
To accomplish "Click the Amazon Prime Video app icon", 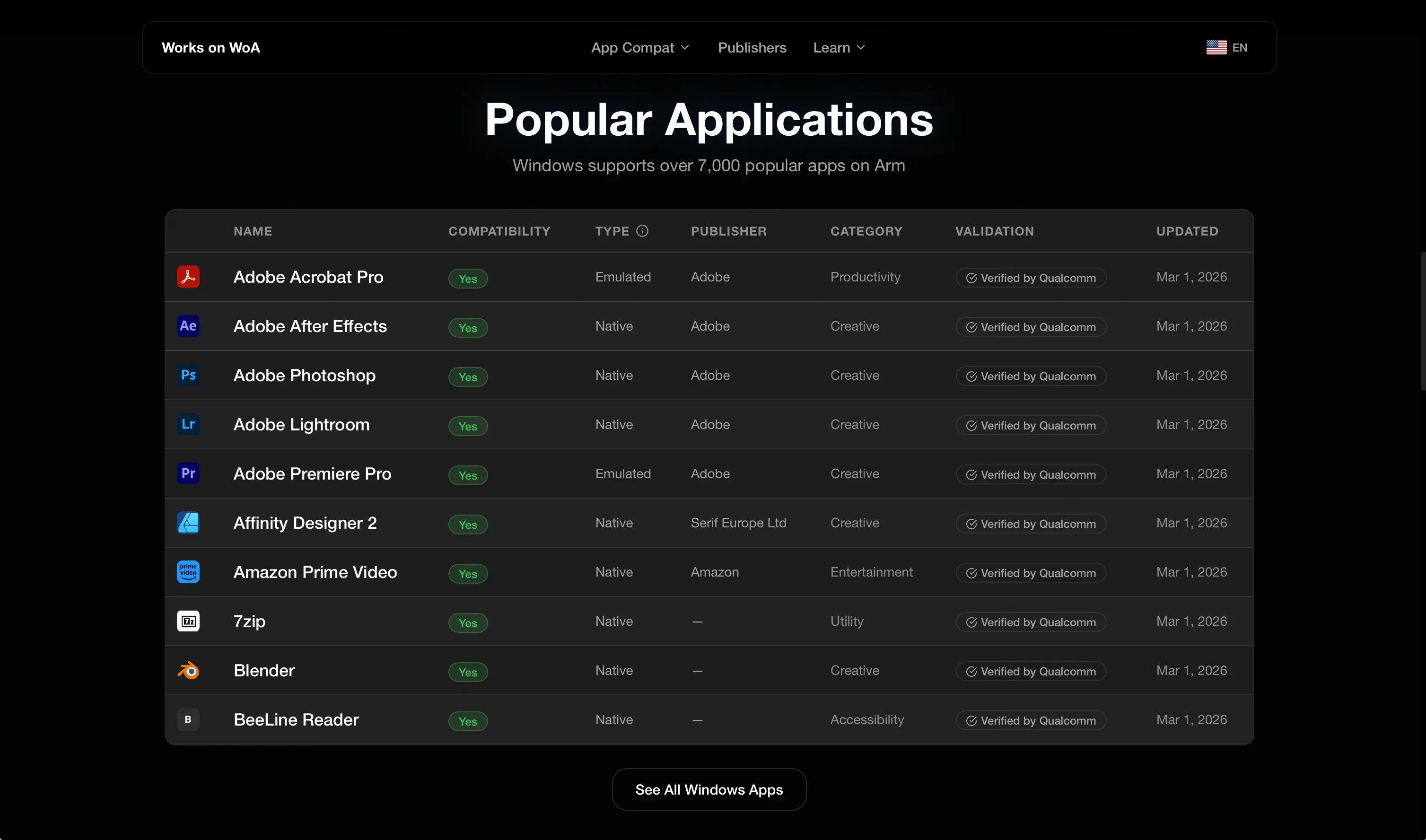I will tap(188, 572).
